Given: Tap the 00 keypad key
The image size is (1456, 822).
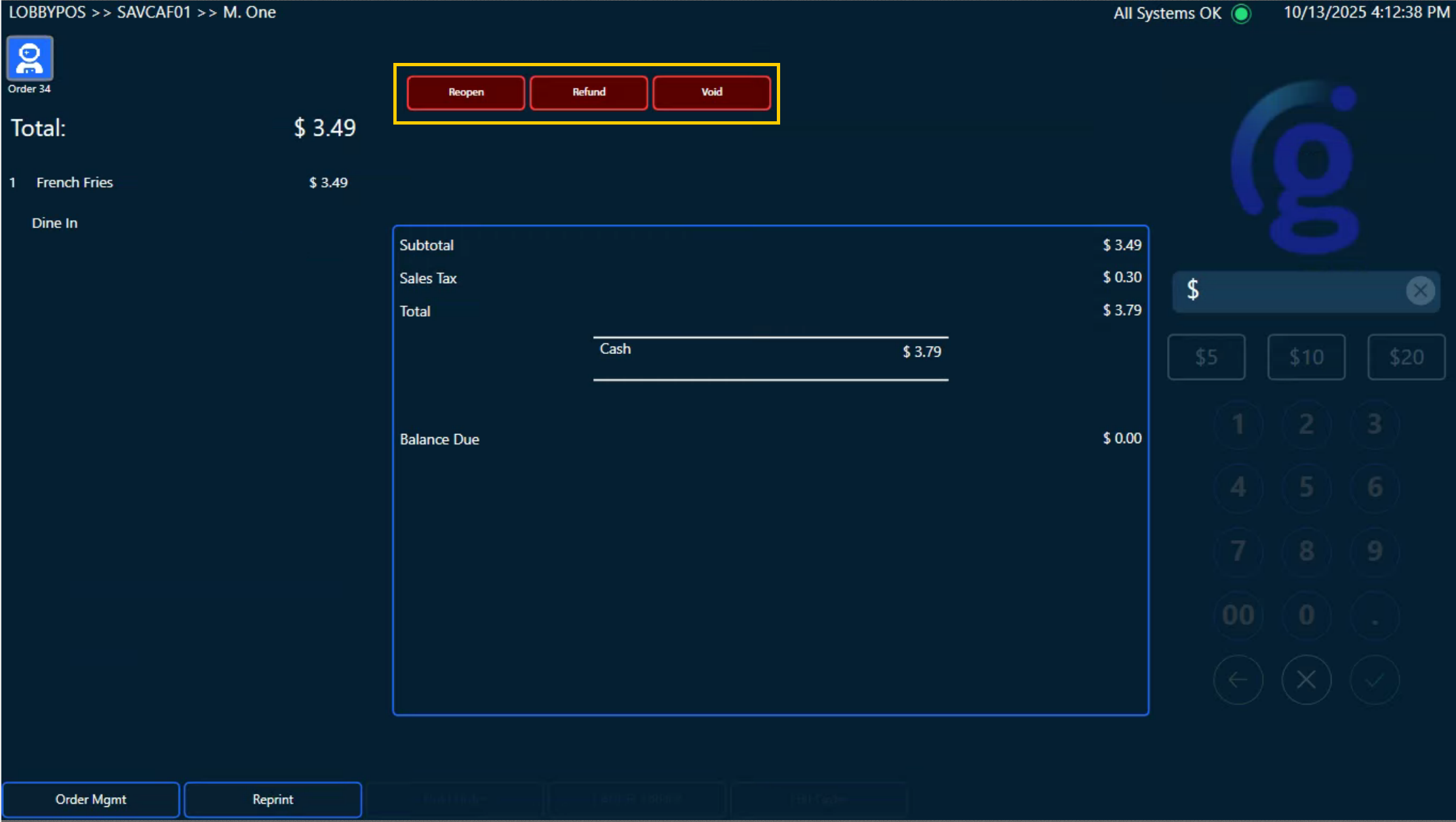Looking at the screenshot, I should point(1238,615).
